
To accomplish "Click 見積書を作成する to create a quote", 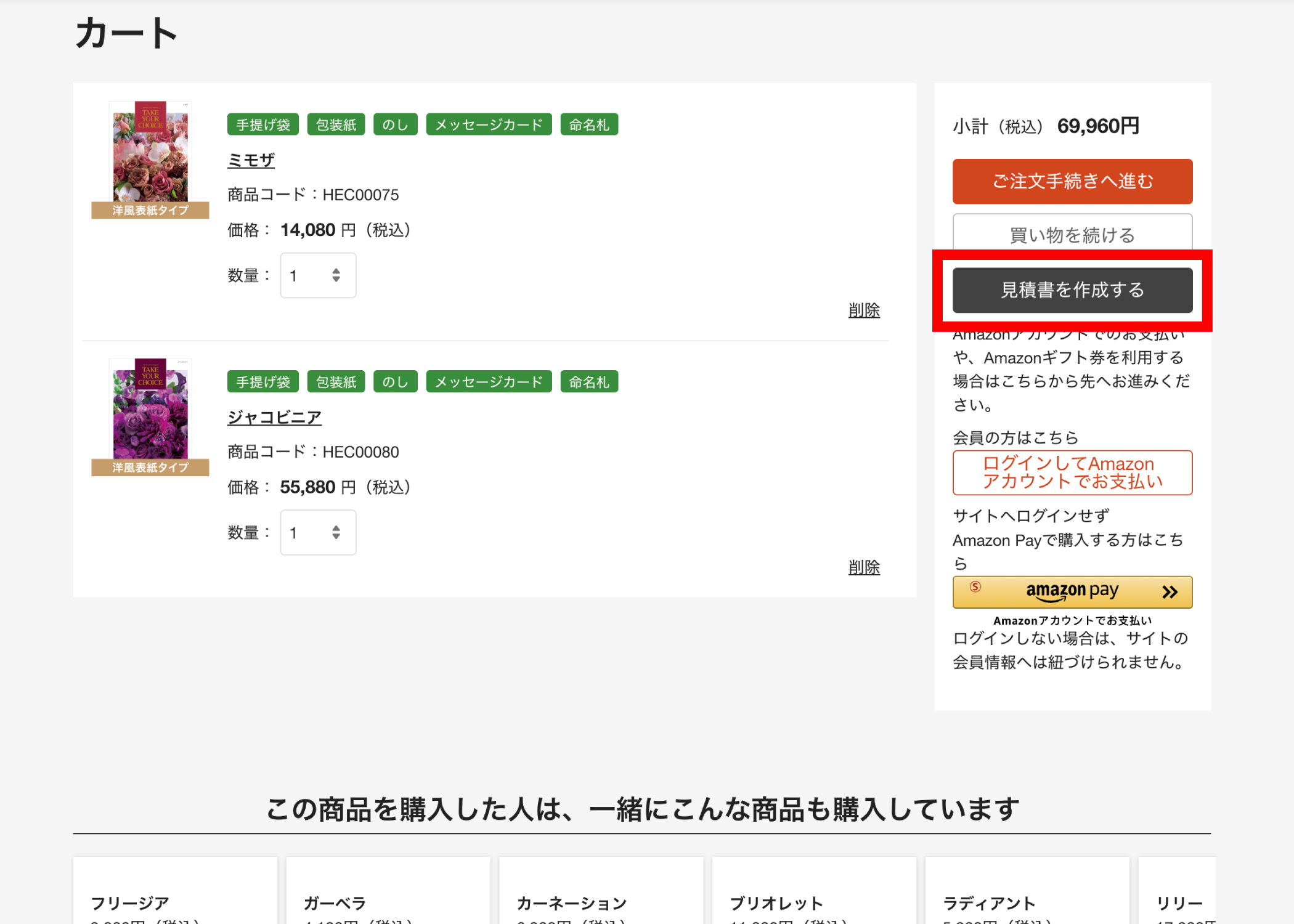I will pos(1072,290).
